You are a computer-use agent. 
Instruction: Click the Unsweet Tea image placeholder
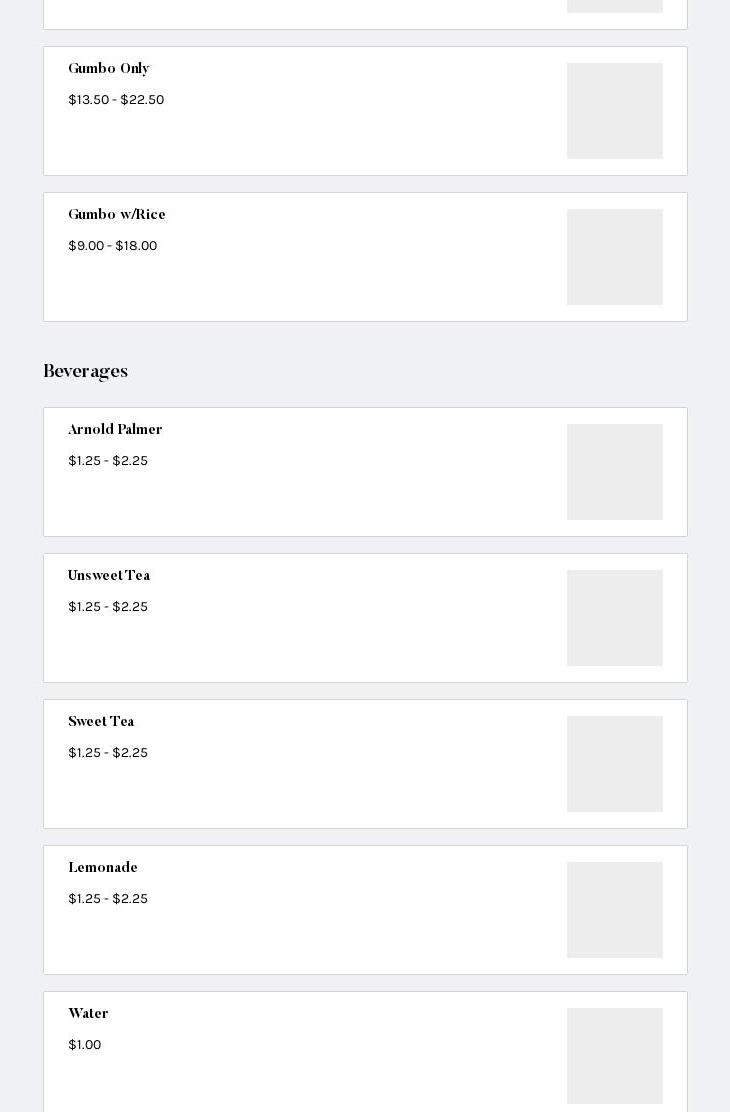614,618
